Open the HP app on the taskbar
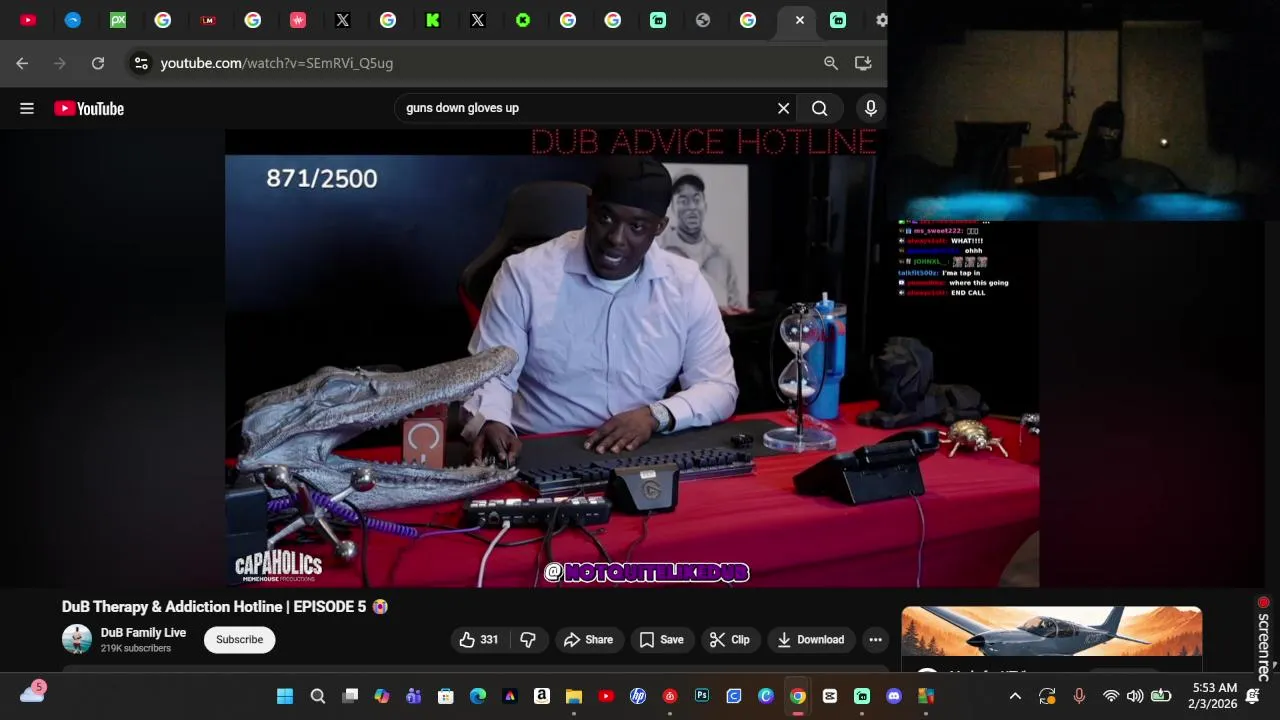The image size is (1280, 720). 638,696
